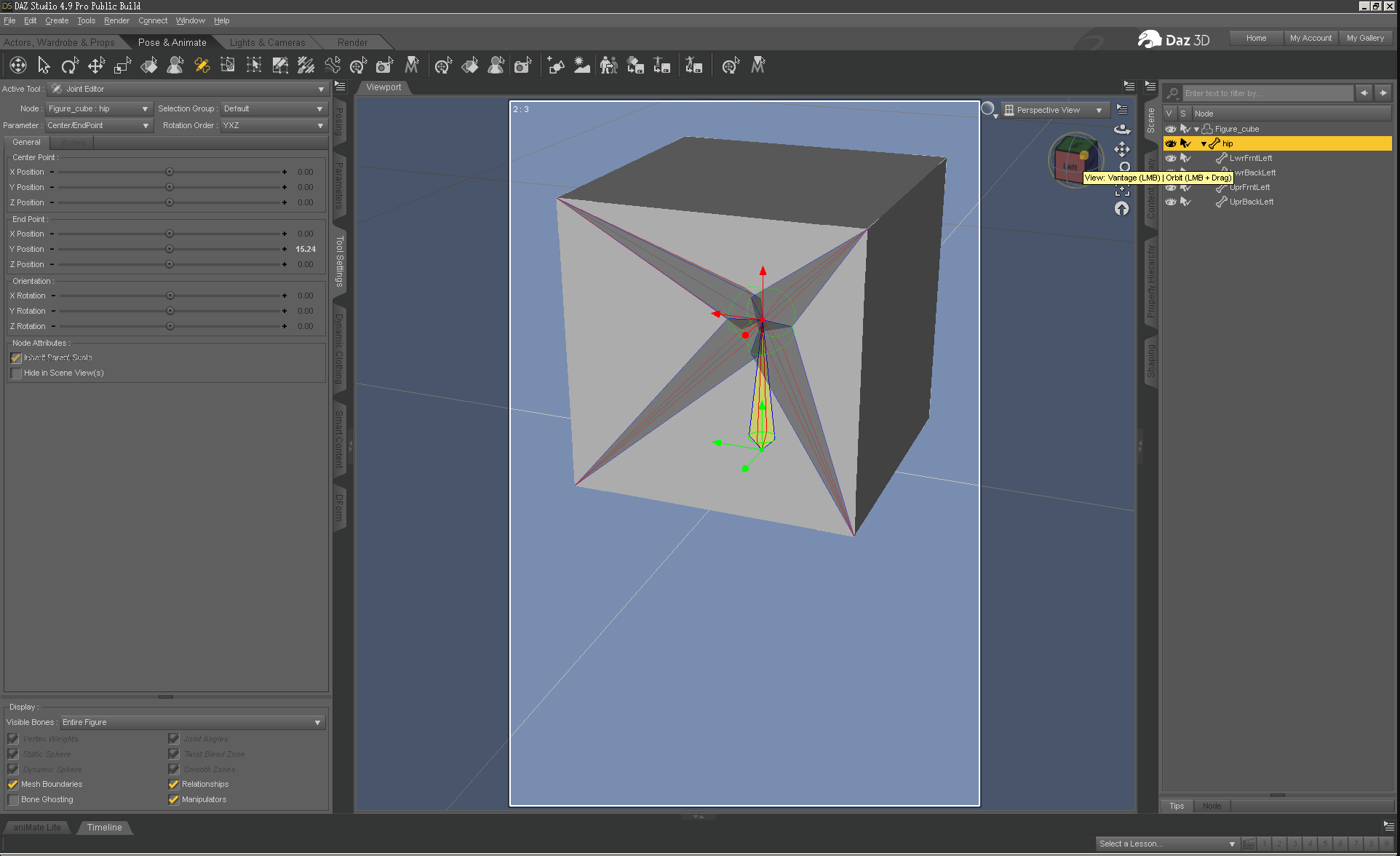Viewport: 1400px width, 856px height.
Task: Click the My Account button
Action: click(1310, 38)
